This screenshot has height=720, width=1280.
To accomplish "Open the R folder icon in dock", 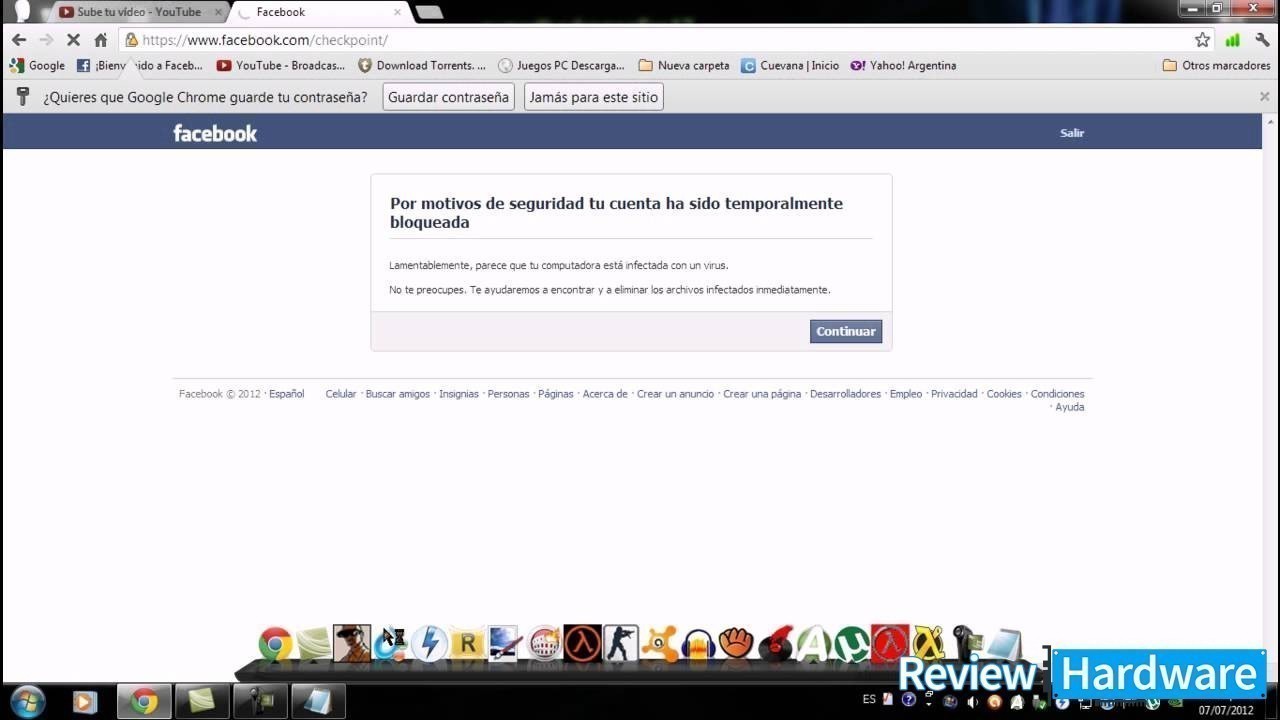I will [467, 644].
